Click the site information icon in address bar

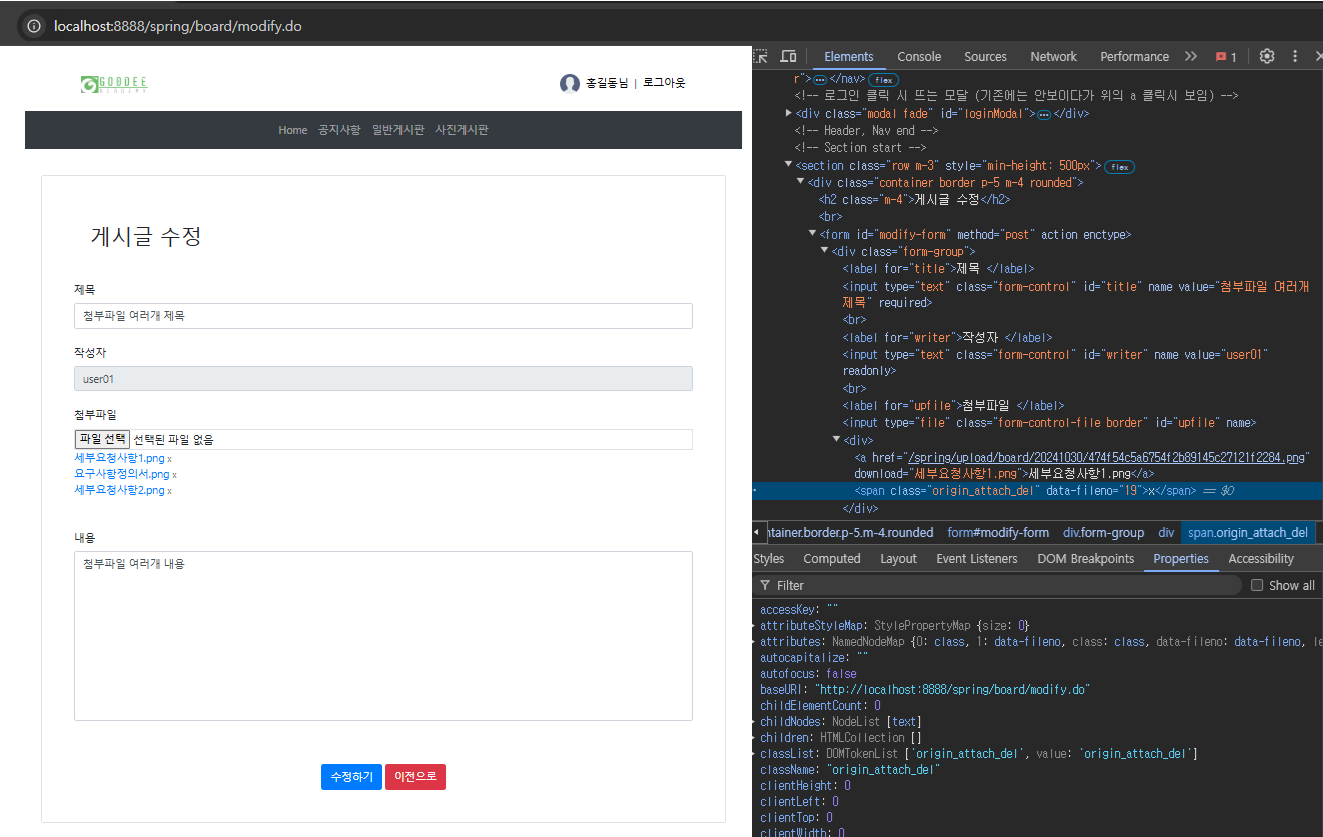point(33,26)
